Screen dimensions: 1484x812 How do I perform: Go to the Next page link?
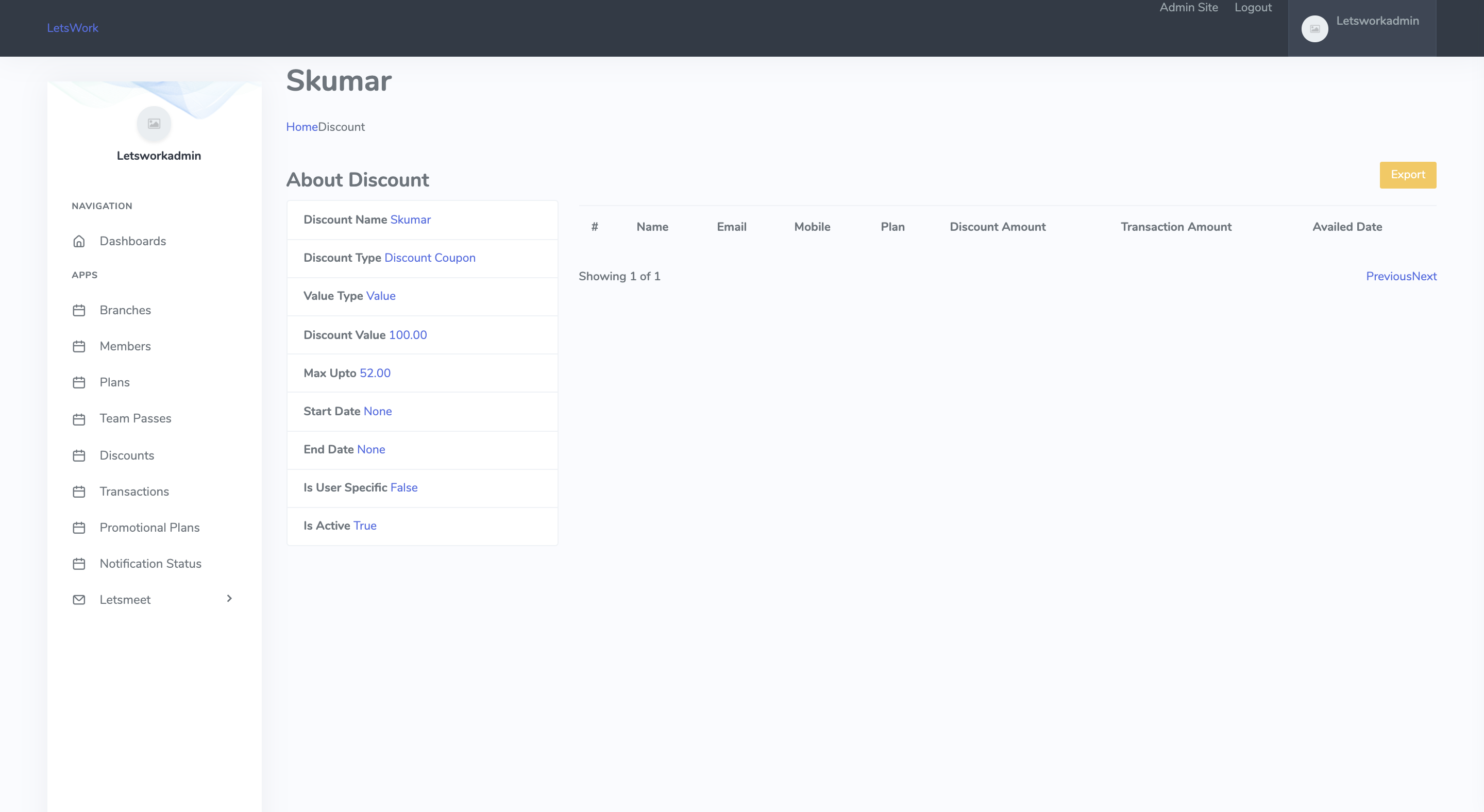point(1424,277)
